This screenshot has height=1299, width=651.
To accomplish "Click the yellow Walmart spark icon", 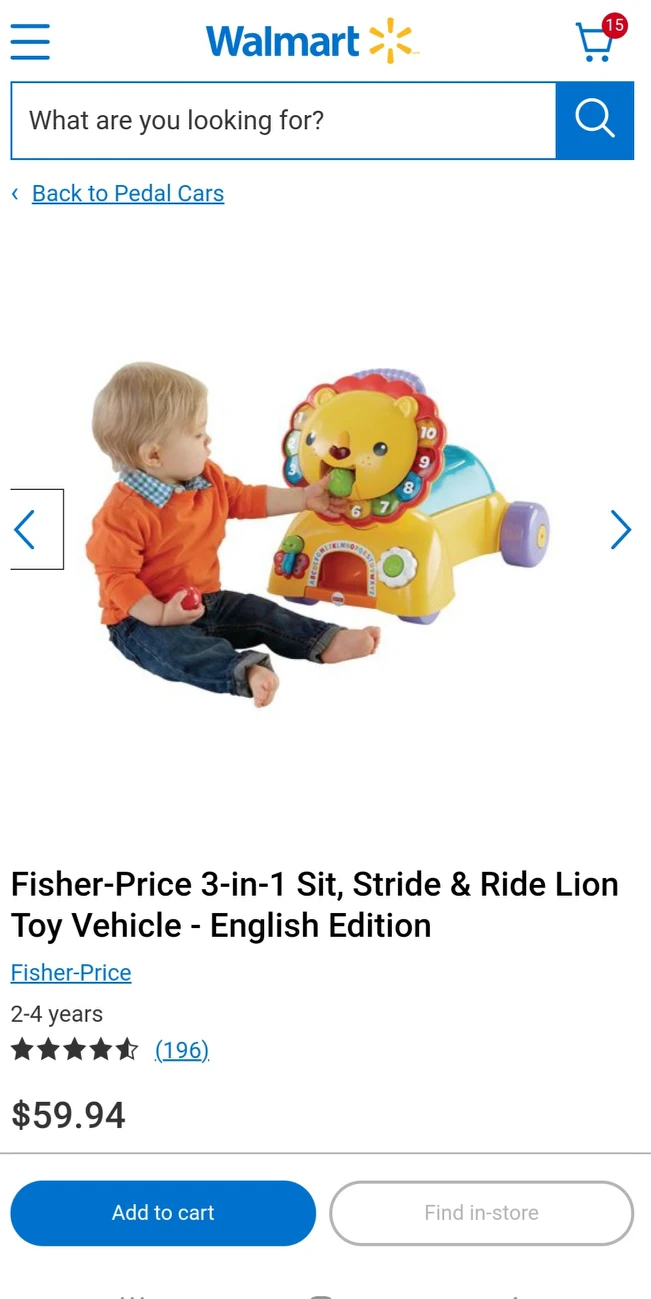I will click(x=391, y=41).
